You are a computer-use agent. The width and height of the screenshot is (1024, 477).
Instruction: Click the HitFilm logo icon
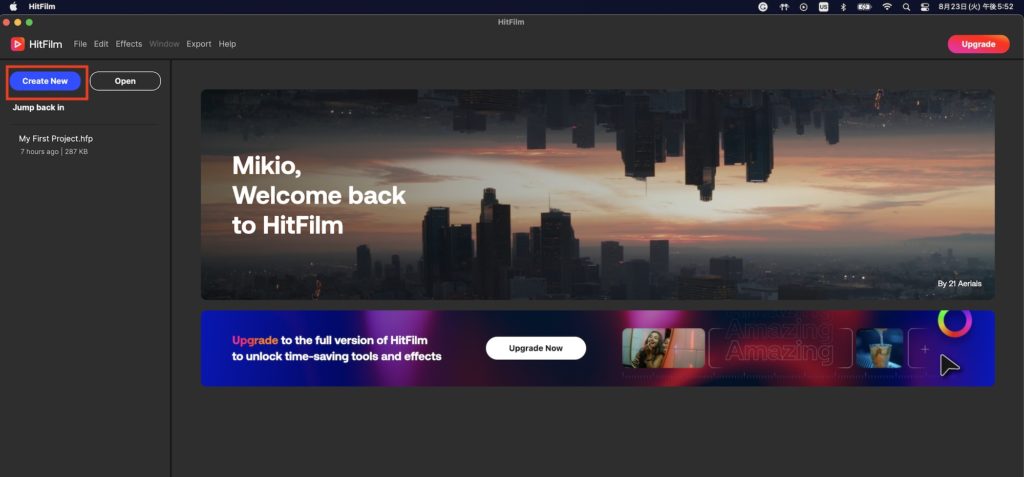(x=18, y=44)
